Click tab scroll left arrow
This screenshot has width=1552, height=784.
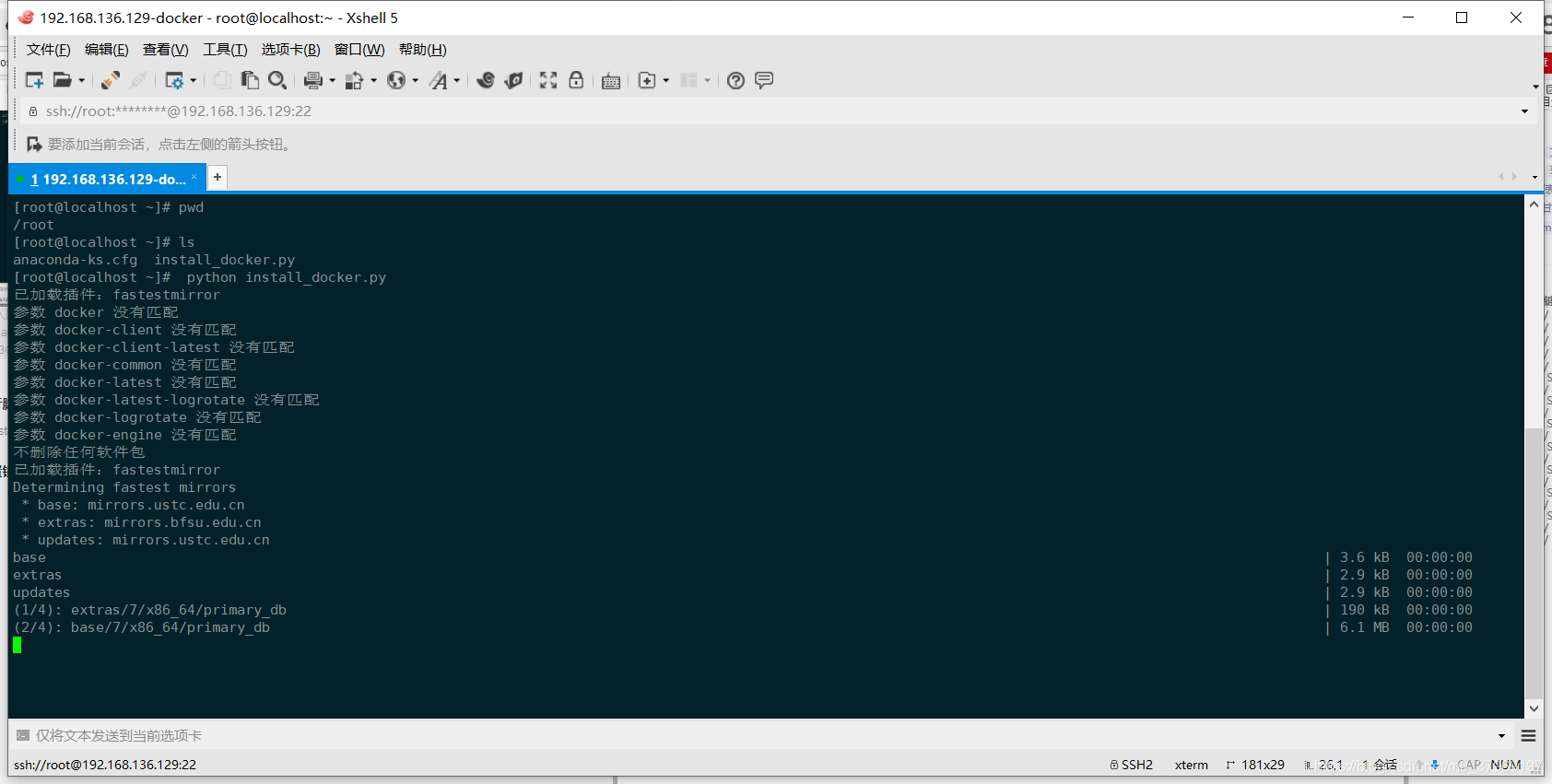click(1501, 176)
